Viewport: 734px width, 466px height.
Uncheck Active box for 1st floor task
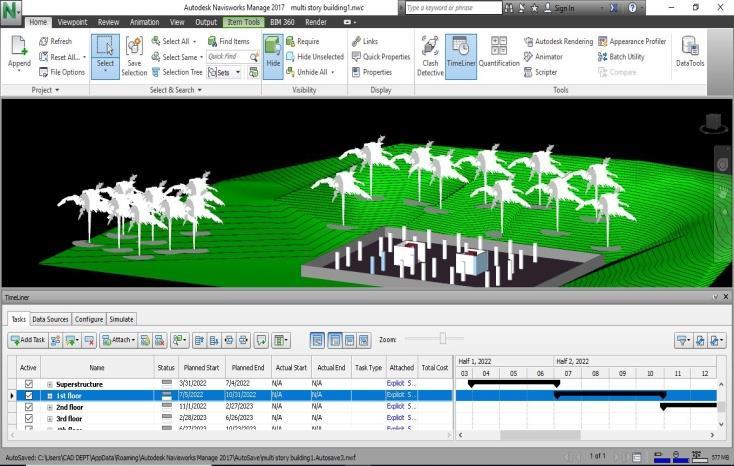coord(29,395)
